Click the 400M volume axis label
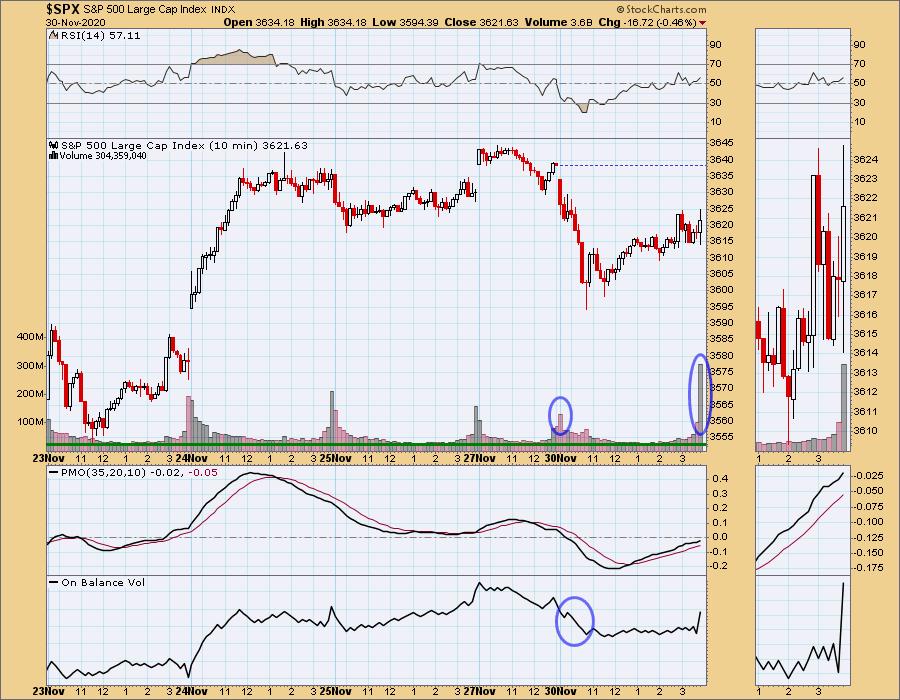The width and height of the screenshot is (900, 700). [31, 337]
